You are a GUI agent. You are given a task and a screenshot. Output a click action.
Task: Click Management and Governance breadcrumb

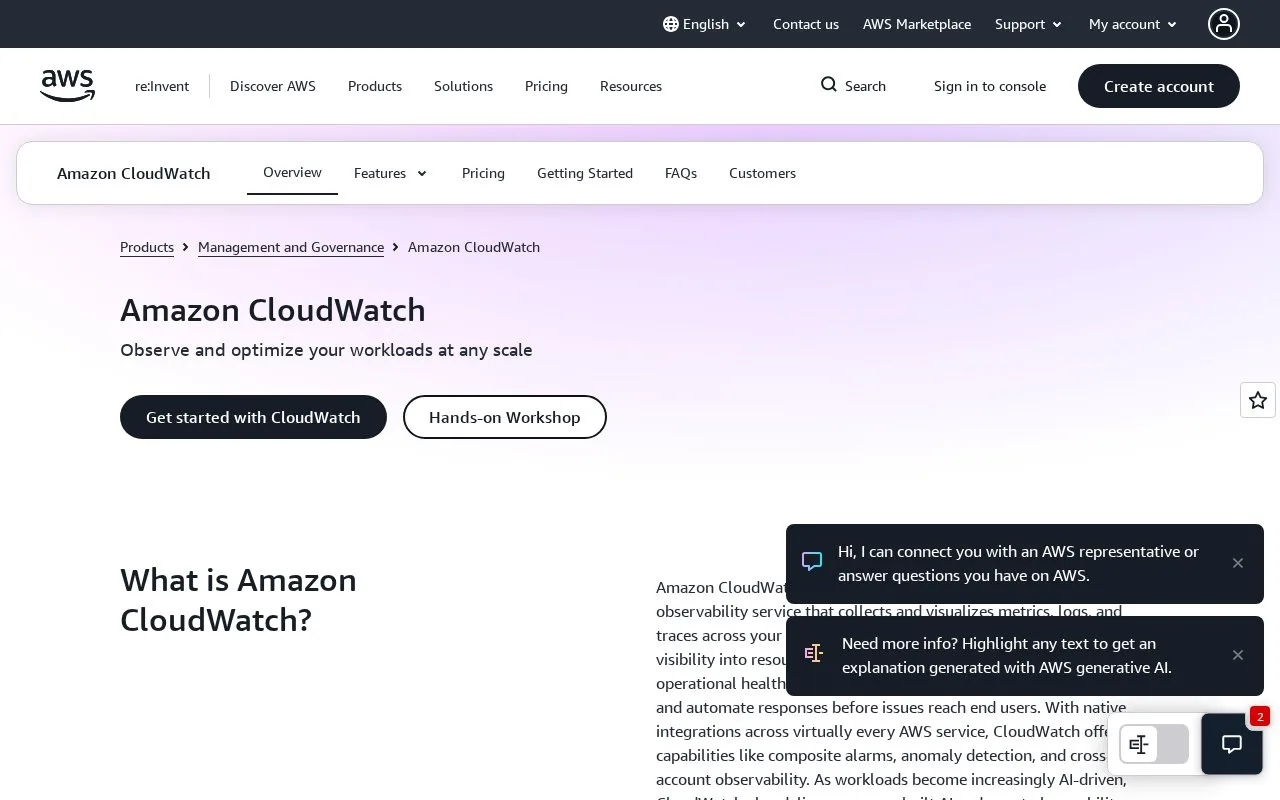coord(291,247)
